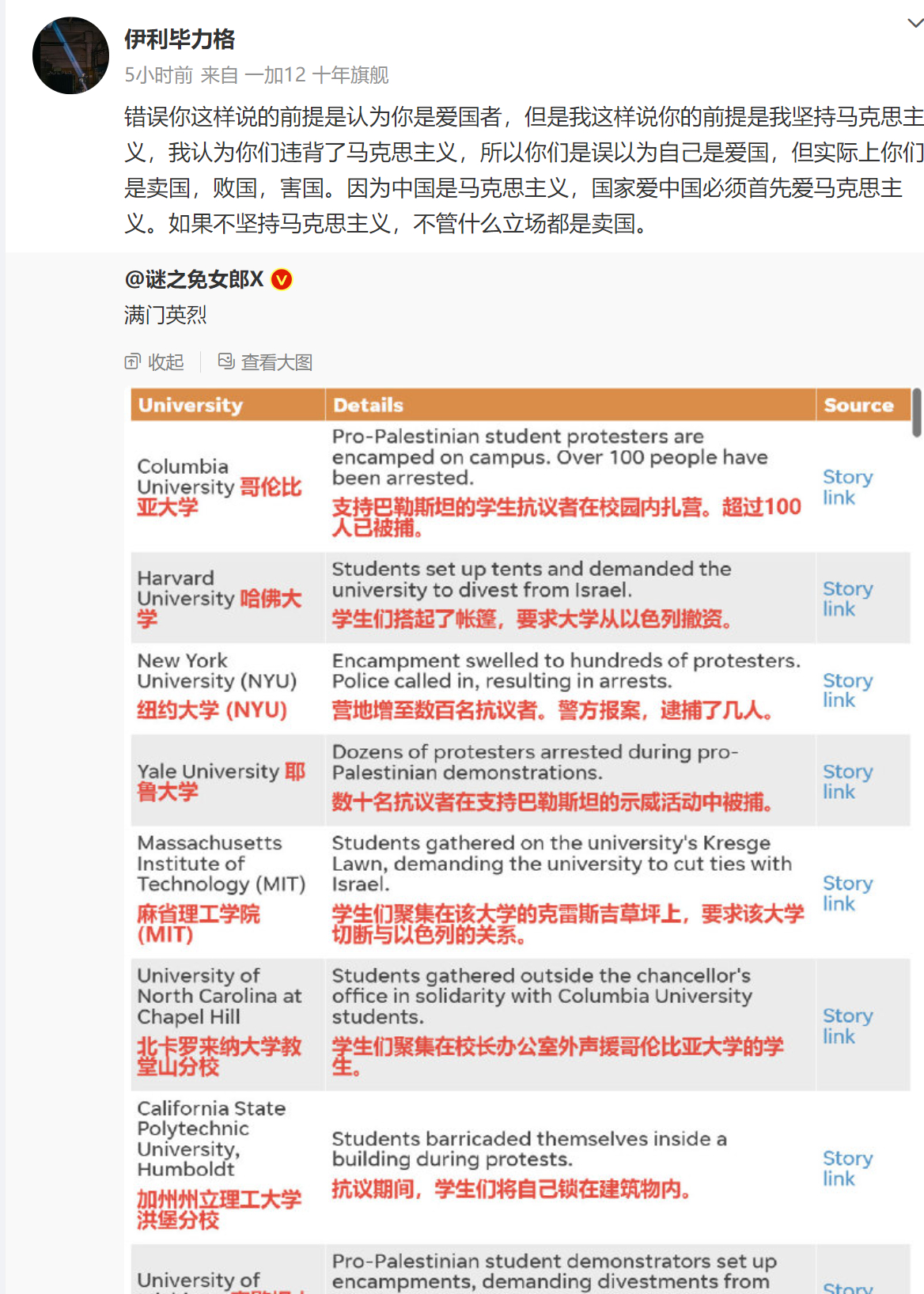Click the University column header

click(x=228, y=405)
